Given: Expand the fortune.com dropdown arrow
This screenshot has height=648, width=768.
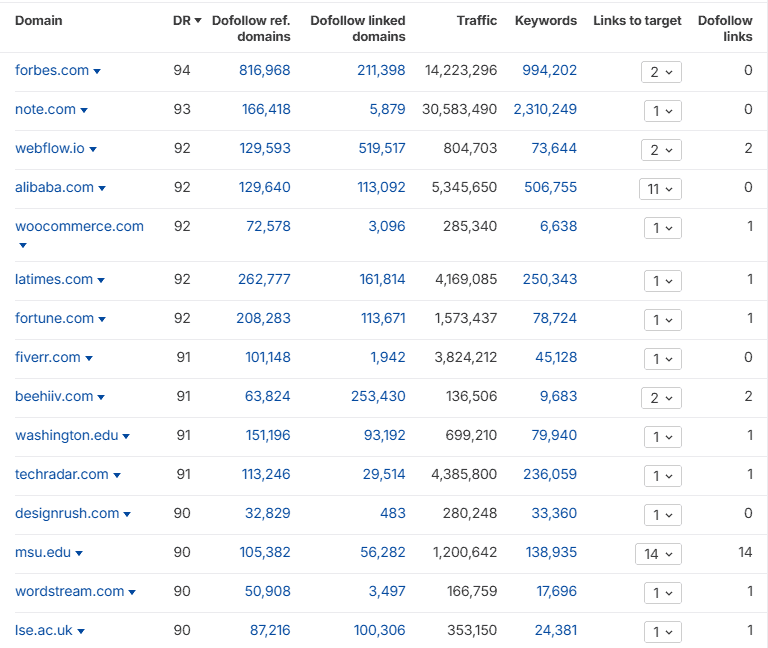Looking at the screenshot, I should pyautogui.click(x=102, y=320).
